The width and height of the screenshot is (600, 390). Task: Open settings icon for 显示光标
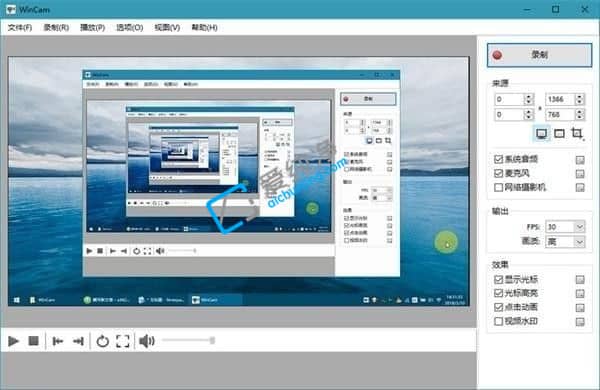pos(580,280)
